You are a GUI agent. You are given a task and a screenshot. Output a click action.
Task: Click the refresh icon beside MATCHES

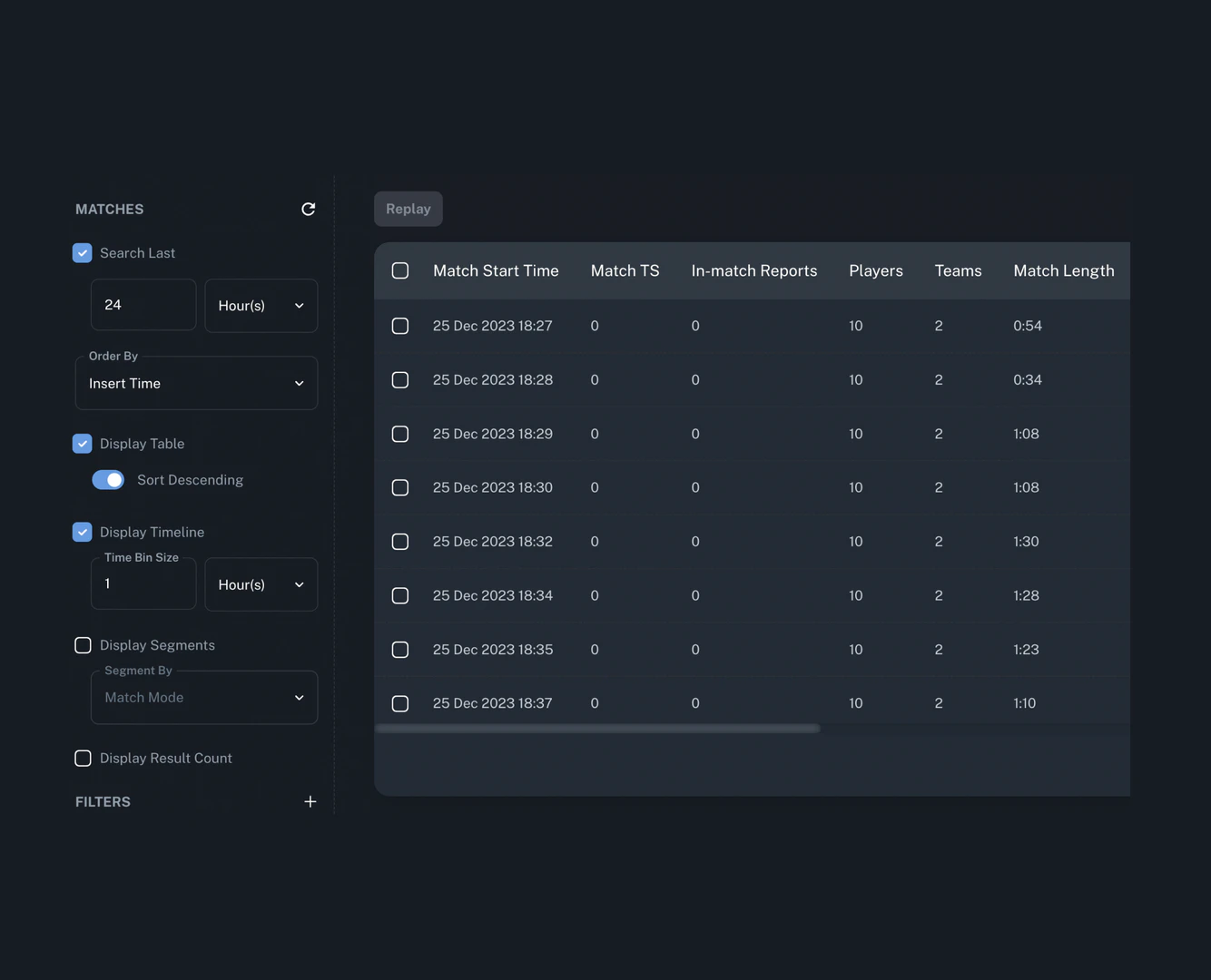(309, 210)
